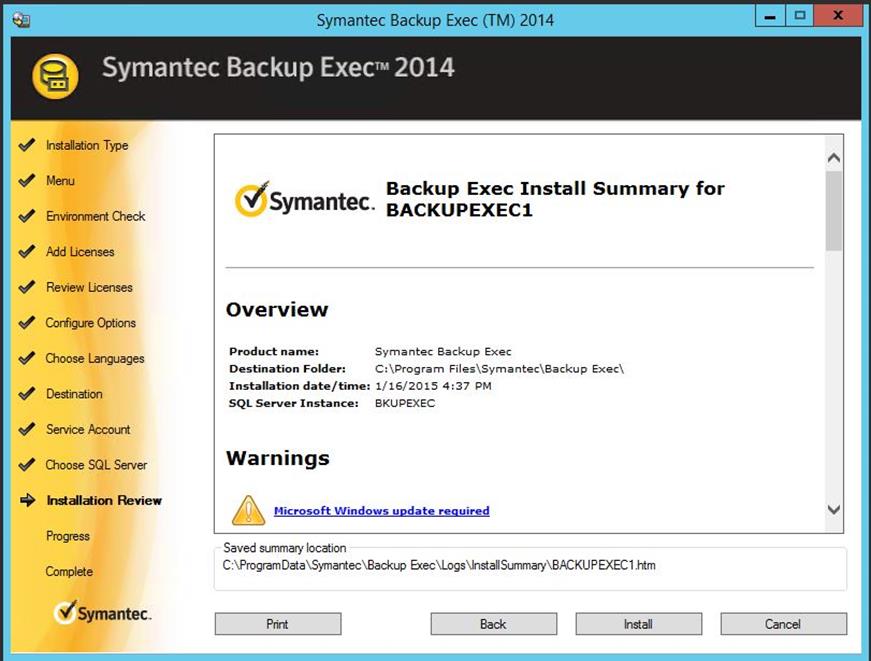Image resolution: width=871 pixels, height=661 pixels.
Task: Click the Overview heading
Action: click(277, 309)
